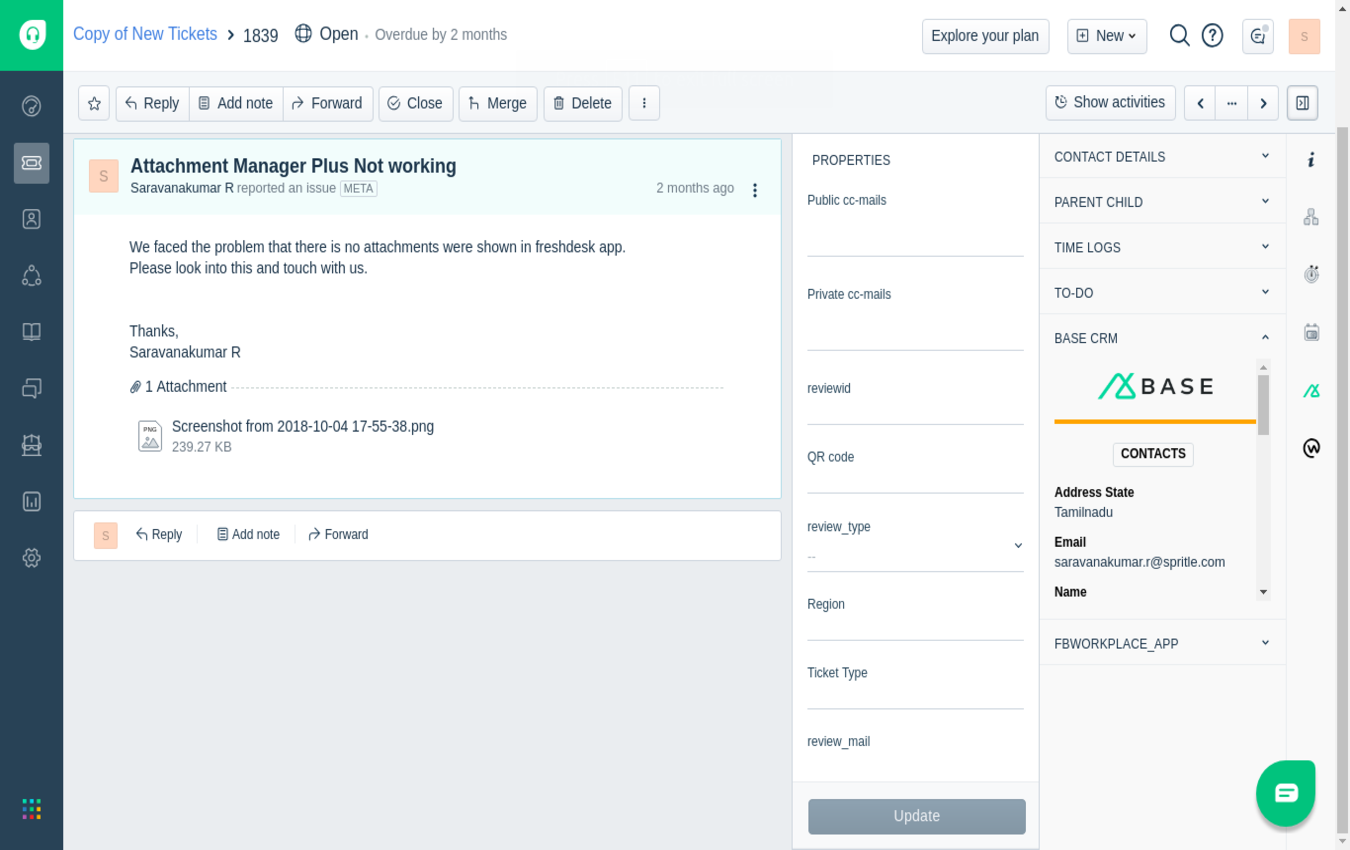
Task: Select the CONTACTS tab in Base CRM
Action: pyautogui.click(x=1153, y=454)
